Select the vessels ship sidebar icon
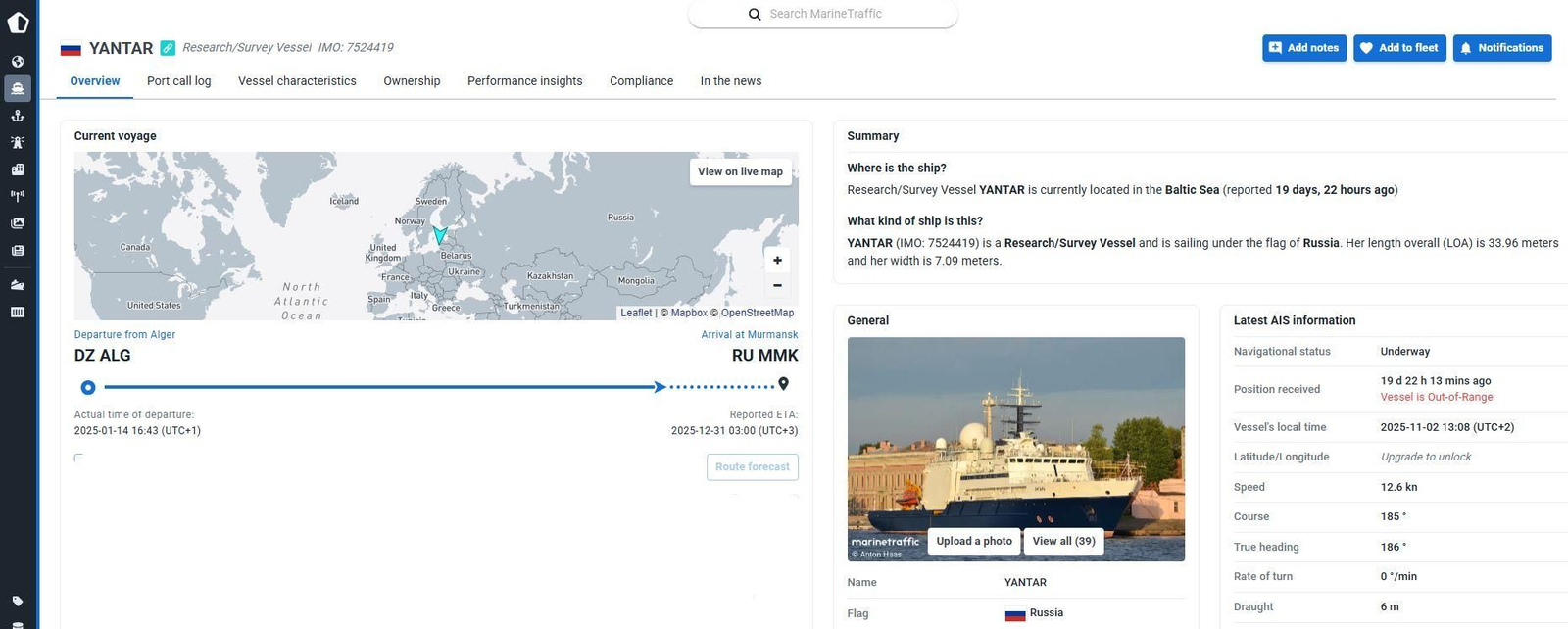This screenshot has width=1568, height=629. point(18,88)
